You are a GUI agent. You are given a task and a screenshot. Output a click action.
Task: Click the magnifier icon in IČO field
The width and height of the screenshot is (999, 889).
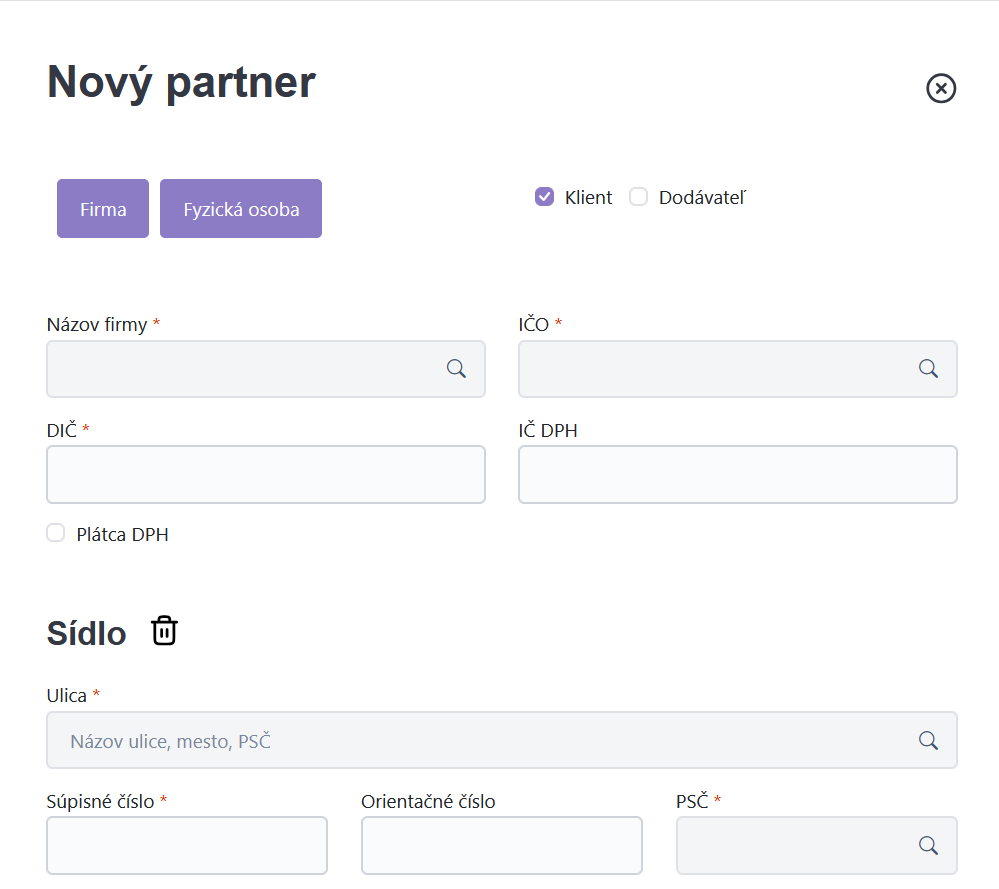coord(928,368)
